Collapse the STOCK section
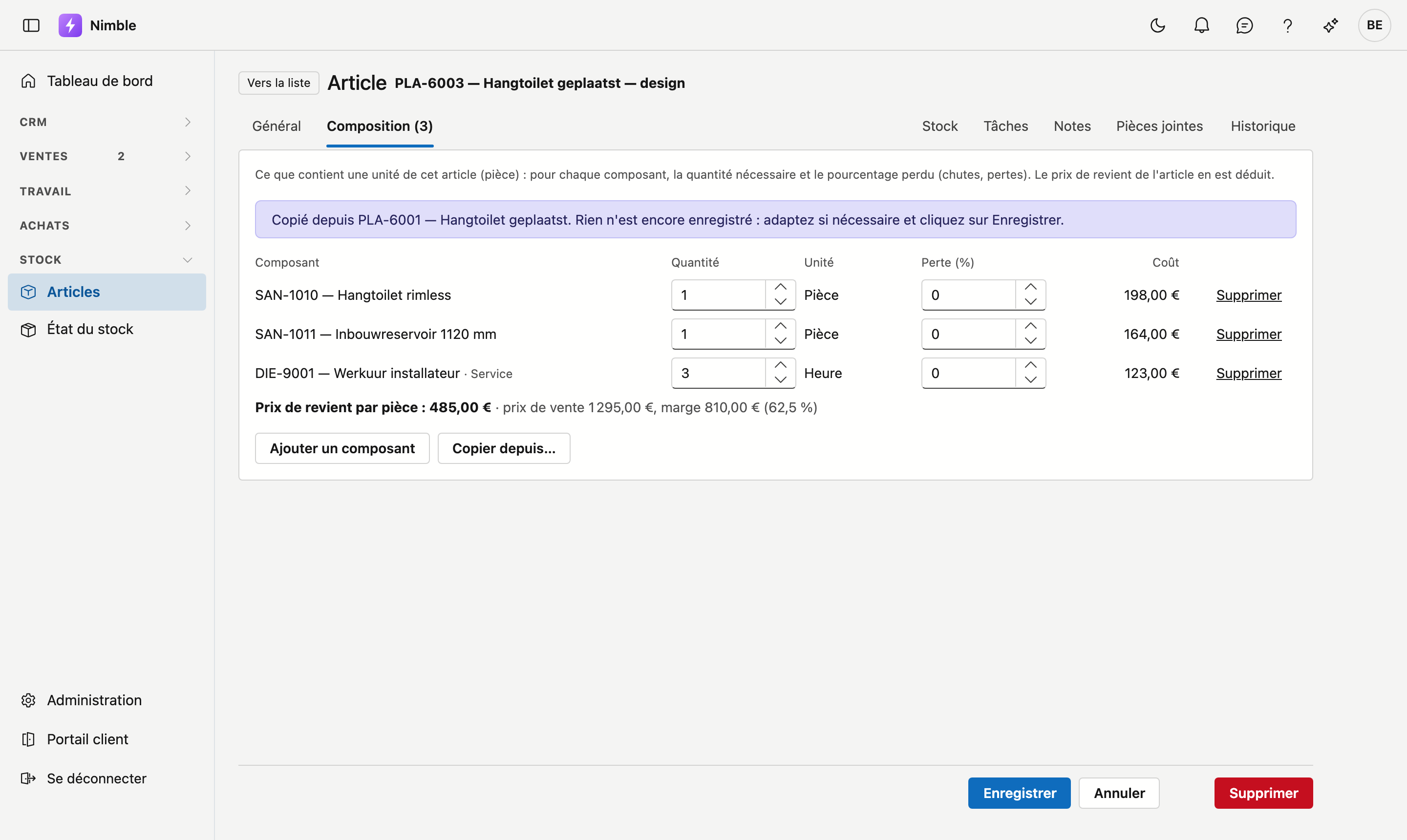 tap(107, 260)
